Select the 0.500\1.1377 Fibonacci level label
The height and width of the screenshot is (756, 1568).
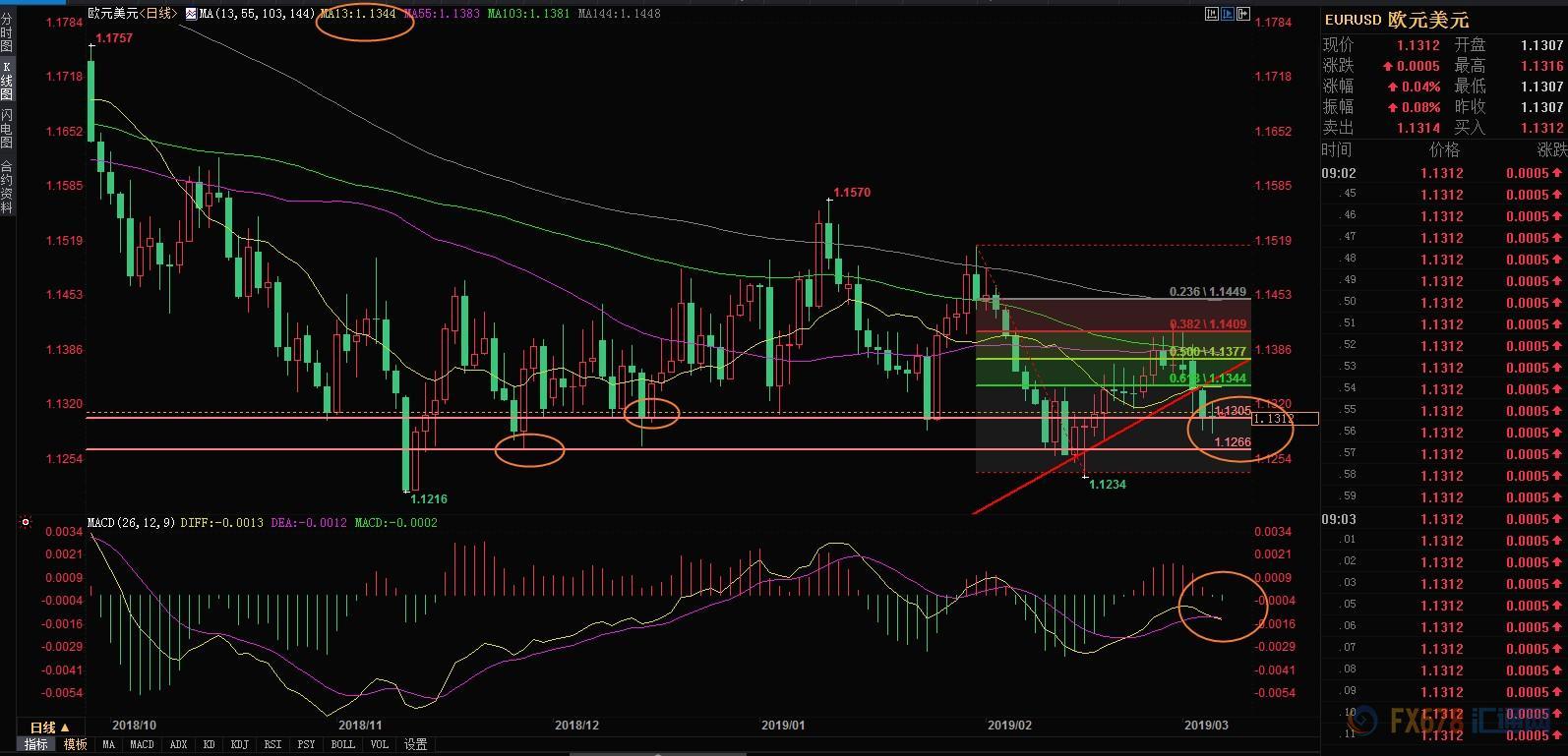point(1208,352)
